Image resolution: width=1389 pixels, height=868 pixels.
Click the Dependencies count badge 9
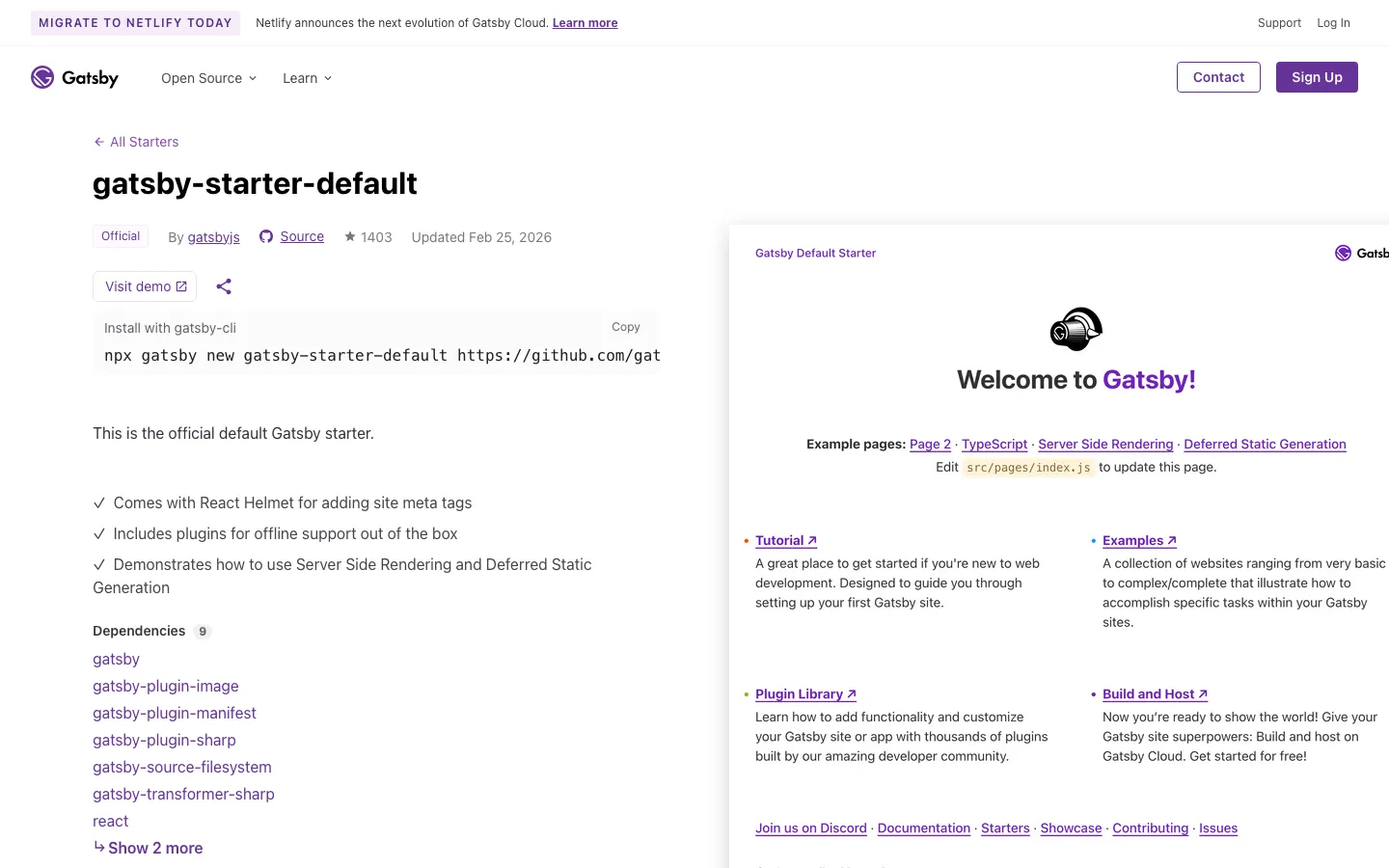[203, 632]
